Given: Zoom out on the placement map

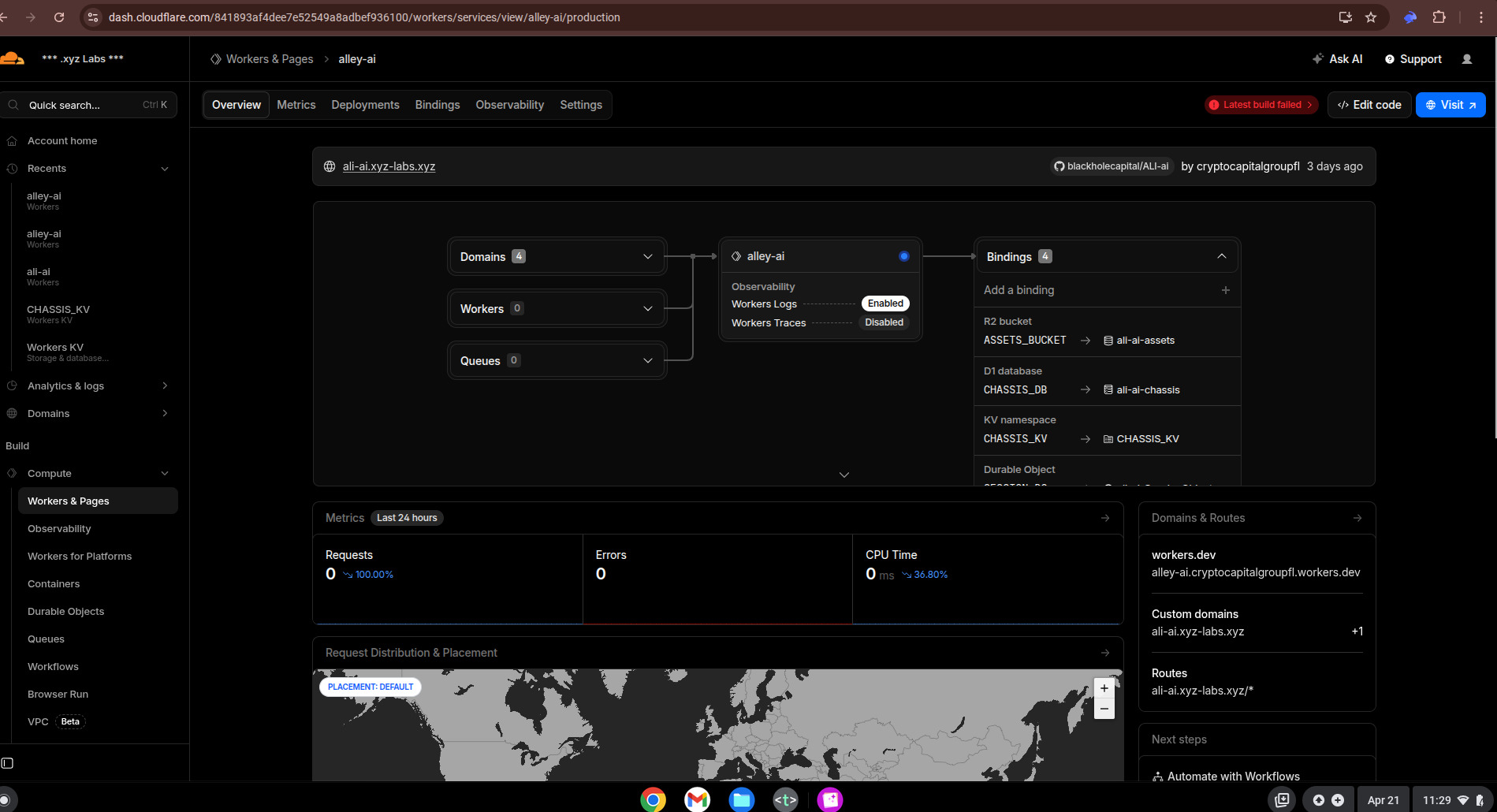Looking at the screenshot, I should pos(1104,709).
